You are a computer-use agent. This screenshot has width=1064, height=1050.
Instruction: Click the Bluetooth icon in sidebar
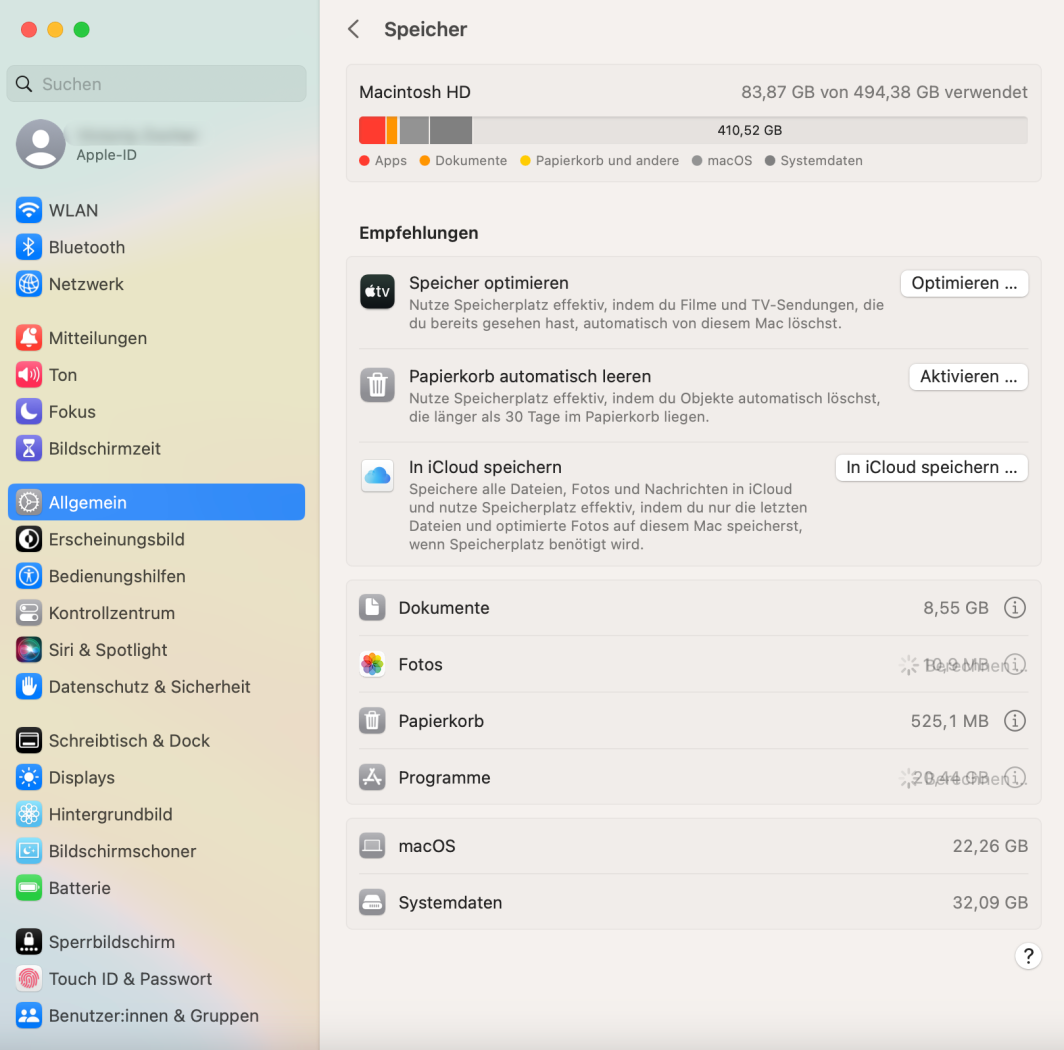click(x=29, y=247)
